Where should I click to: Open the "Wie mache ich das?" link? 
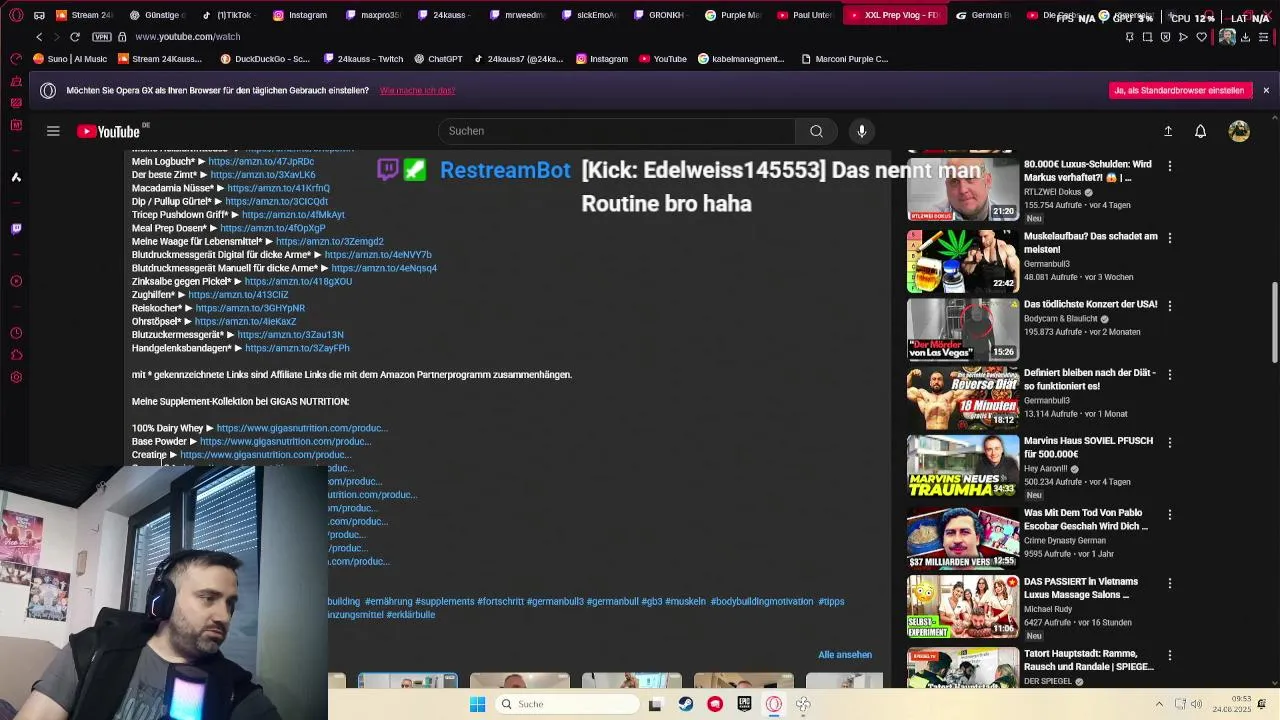tap(417, 90)
